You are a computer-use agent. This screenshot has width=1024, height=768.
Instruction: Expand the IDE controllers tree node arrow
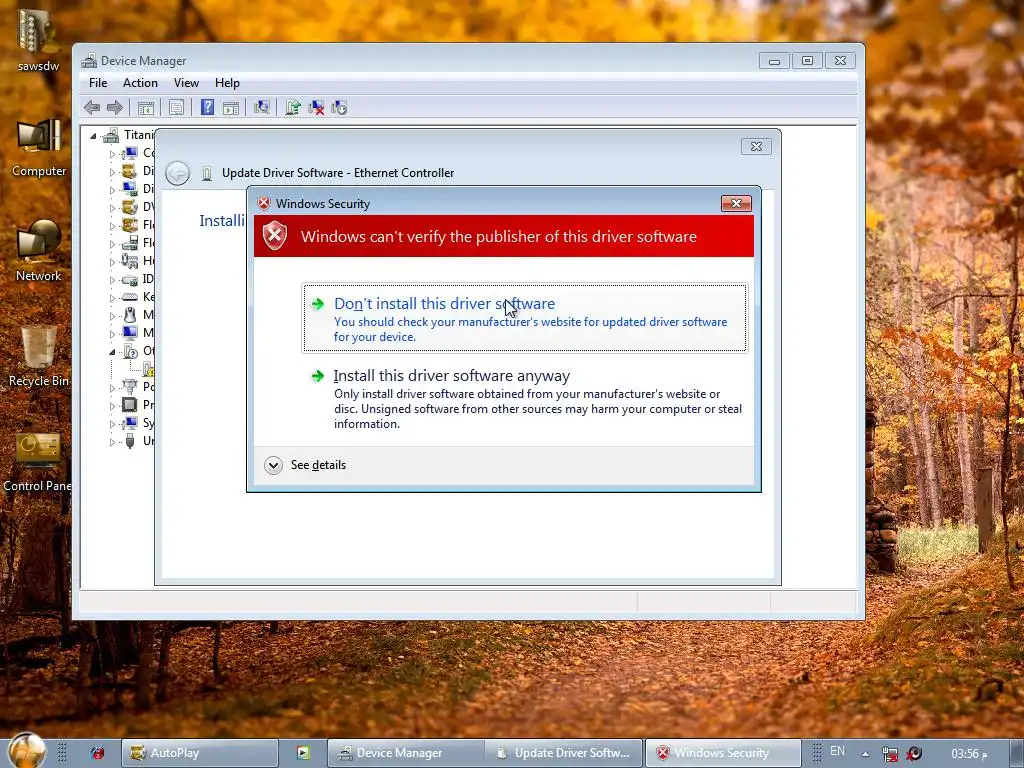click(x=112, y=280)
